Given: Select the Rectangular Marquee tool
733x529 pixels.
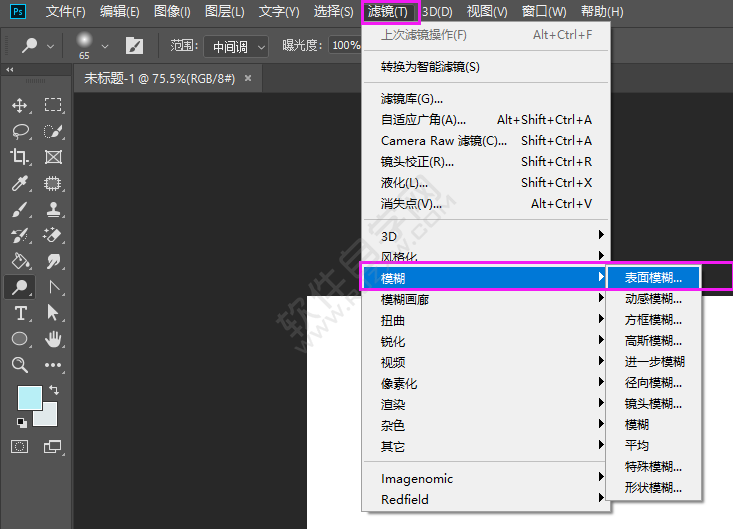Looking at the screenshot, I should [x=53, y=105].
